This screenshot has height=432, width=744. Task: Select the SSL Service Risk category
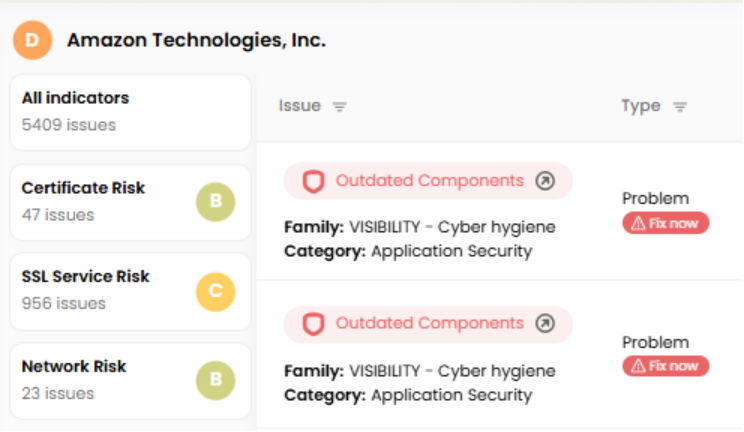point(100,290)
